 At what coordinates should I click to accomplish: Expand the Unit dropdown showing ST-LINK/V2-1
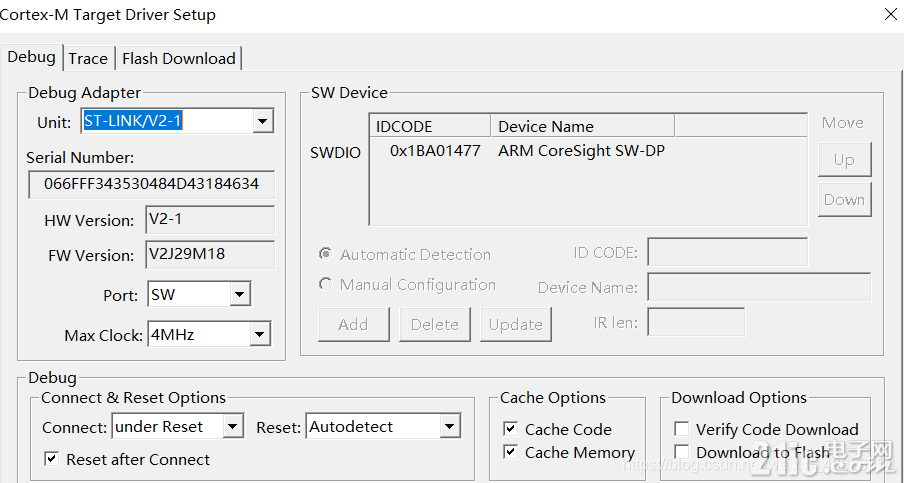tap(262, 121)
